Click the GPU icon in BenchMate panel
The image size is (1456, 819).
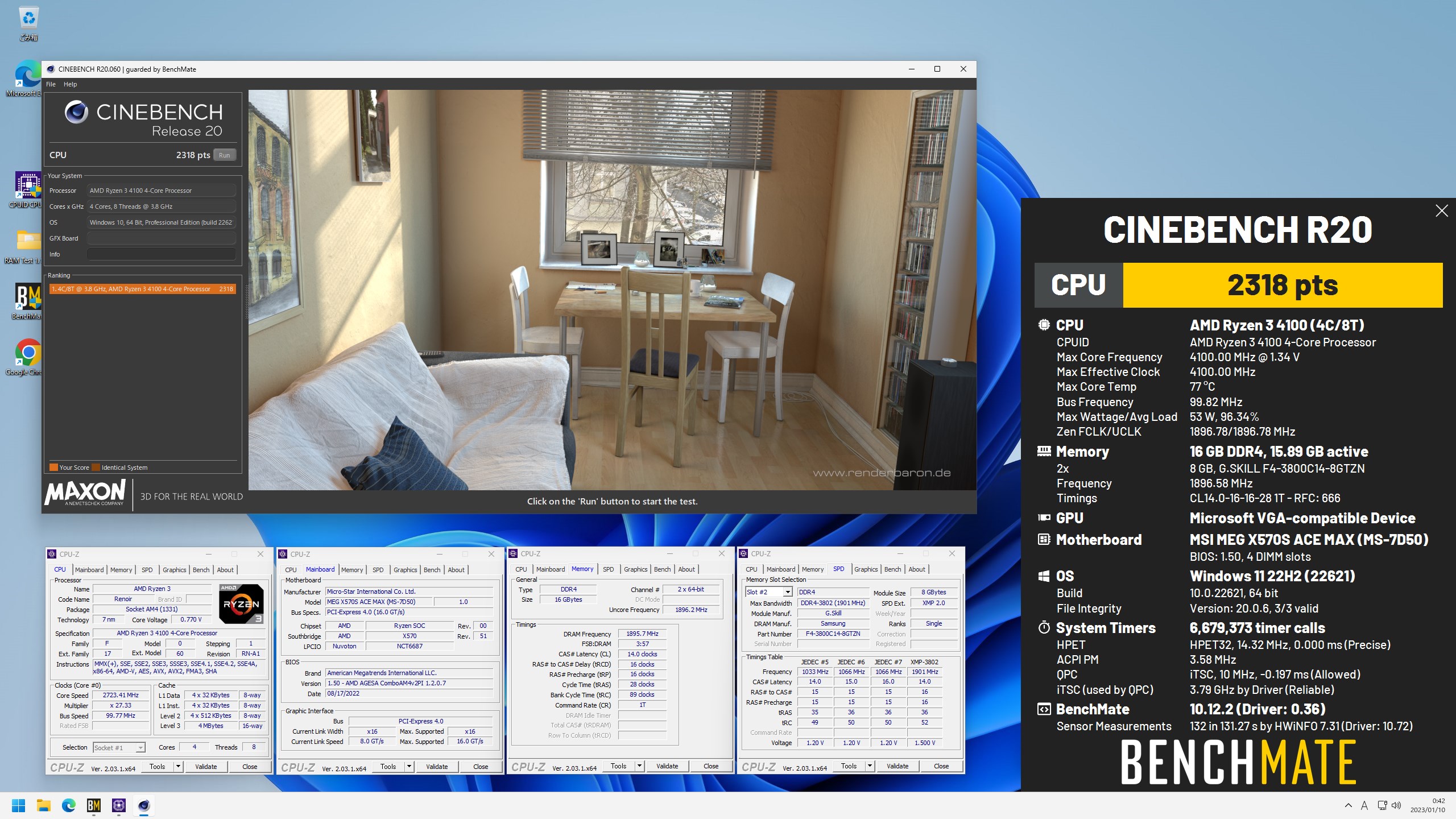point(1044,518)
